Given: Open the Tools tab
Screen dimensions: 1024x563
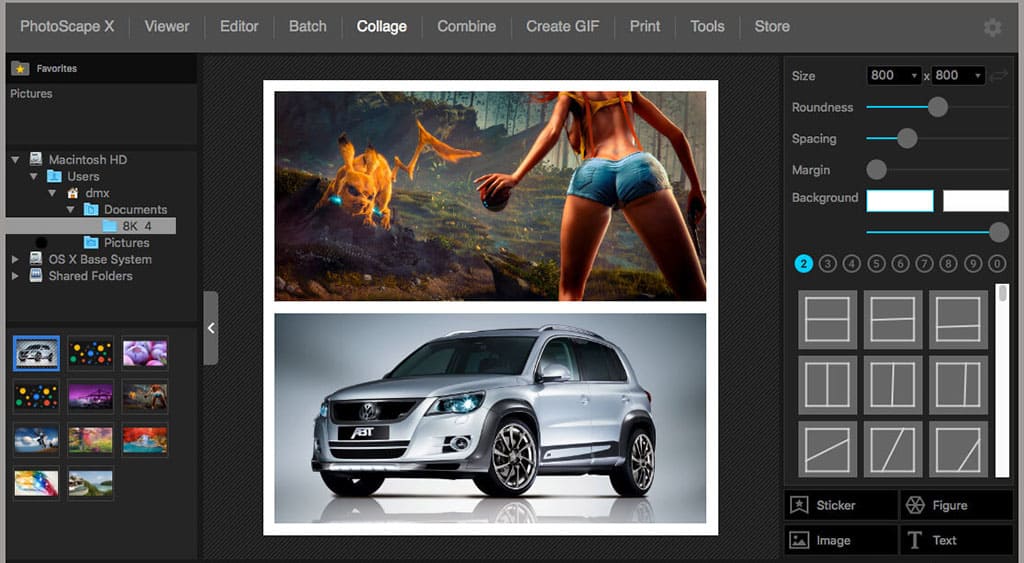Looking at the screenshot, I should tap(707, 27).
